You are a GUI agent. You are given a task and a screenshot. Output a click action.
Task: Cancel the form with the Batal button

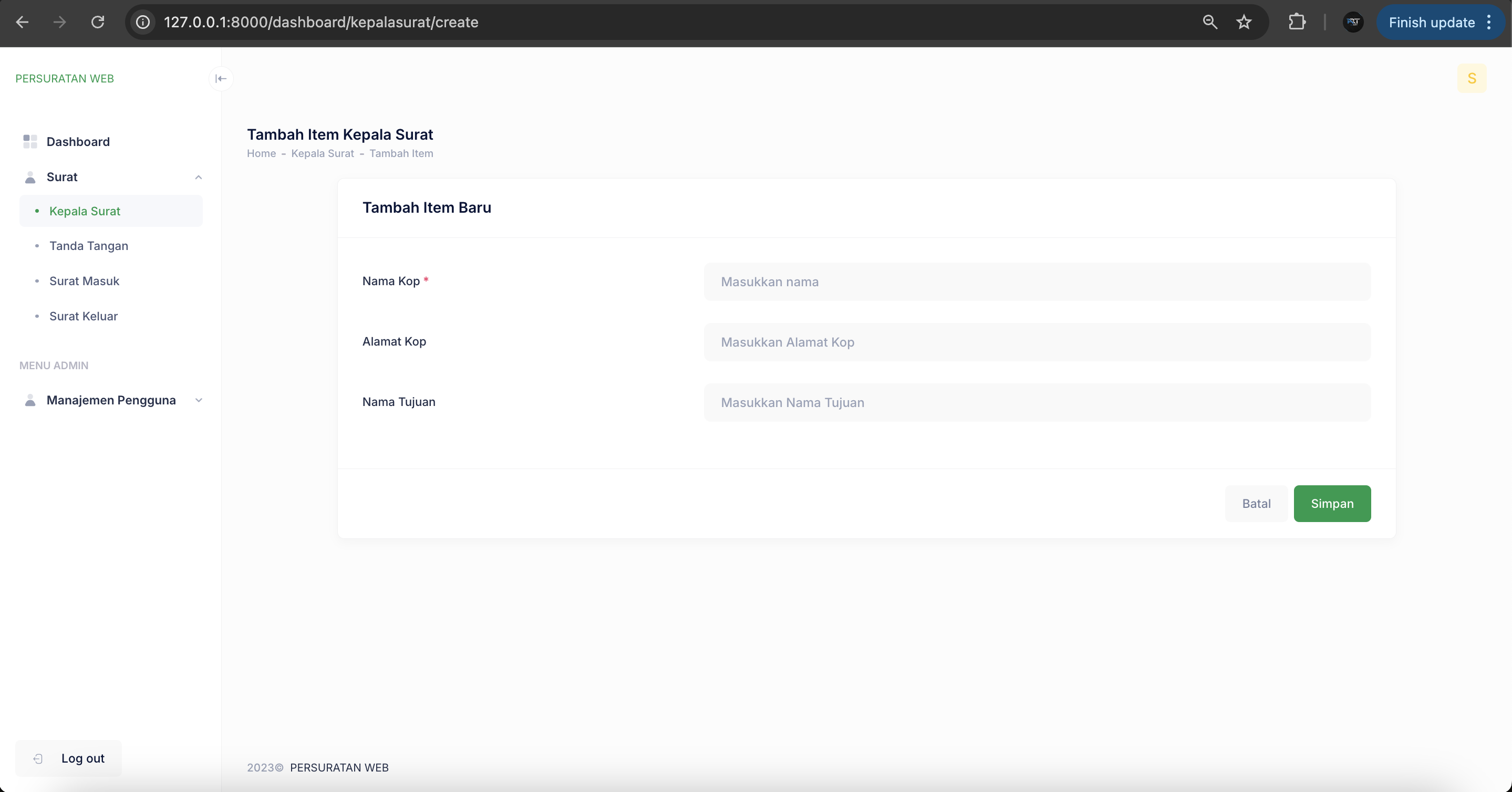click(x=1256, y=503)
